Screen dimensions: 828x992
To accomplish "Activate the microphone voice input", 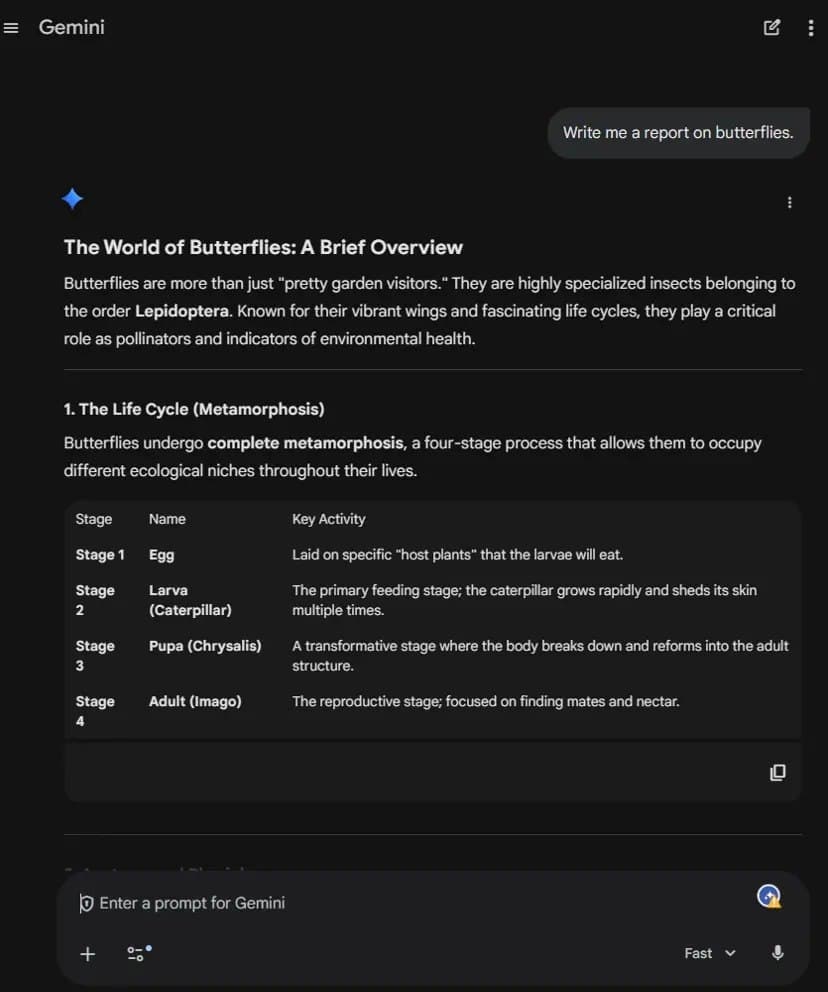I will point(777,953).
